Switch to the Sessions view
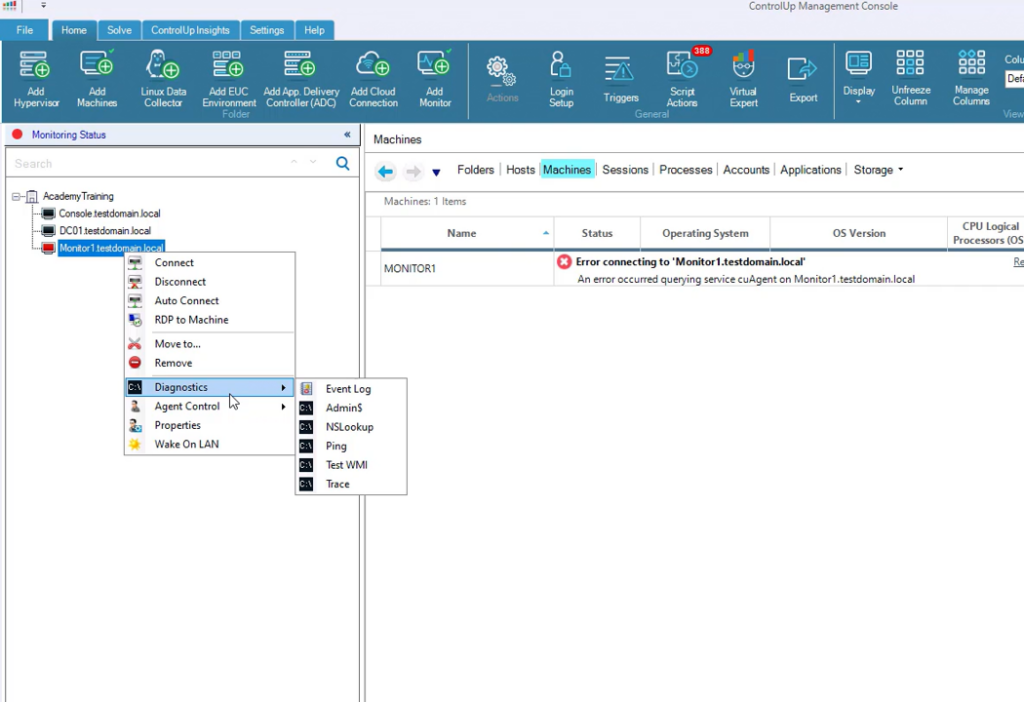This screenshot has height=702, width=1024. click(625, 170)
